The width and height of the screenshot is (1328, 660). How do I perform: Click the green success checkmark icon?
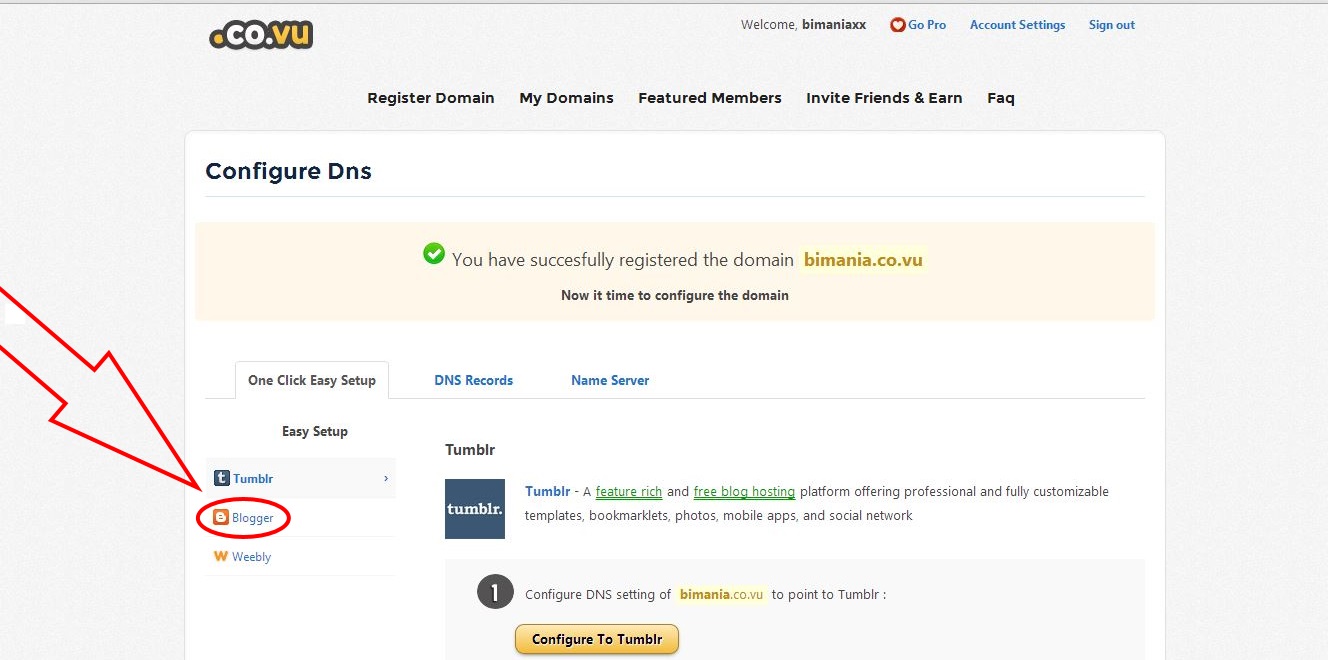pos(434,254)
